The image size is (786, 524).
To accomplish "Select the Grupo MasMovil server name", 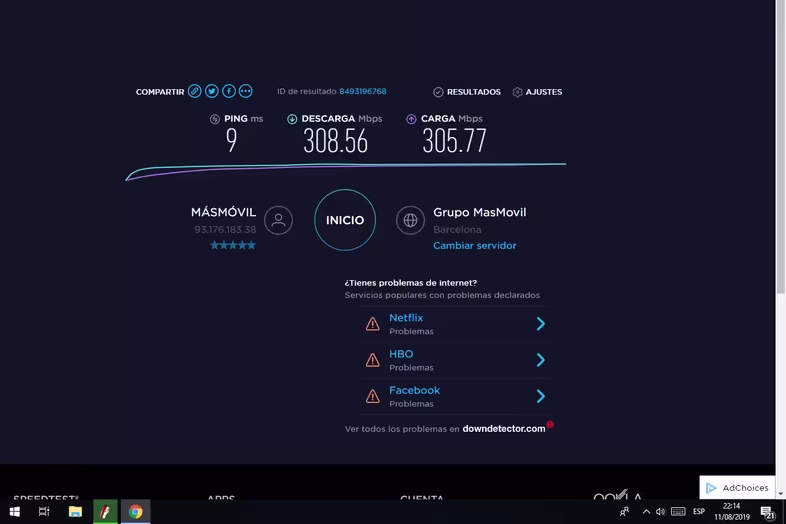I will 480,212.
